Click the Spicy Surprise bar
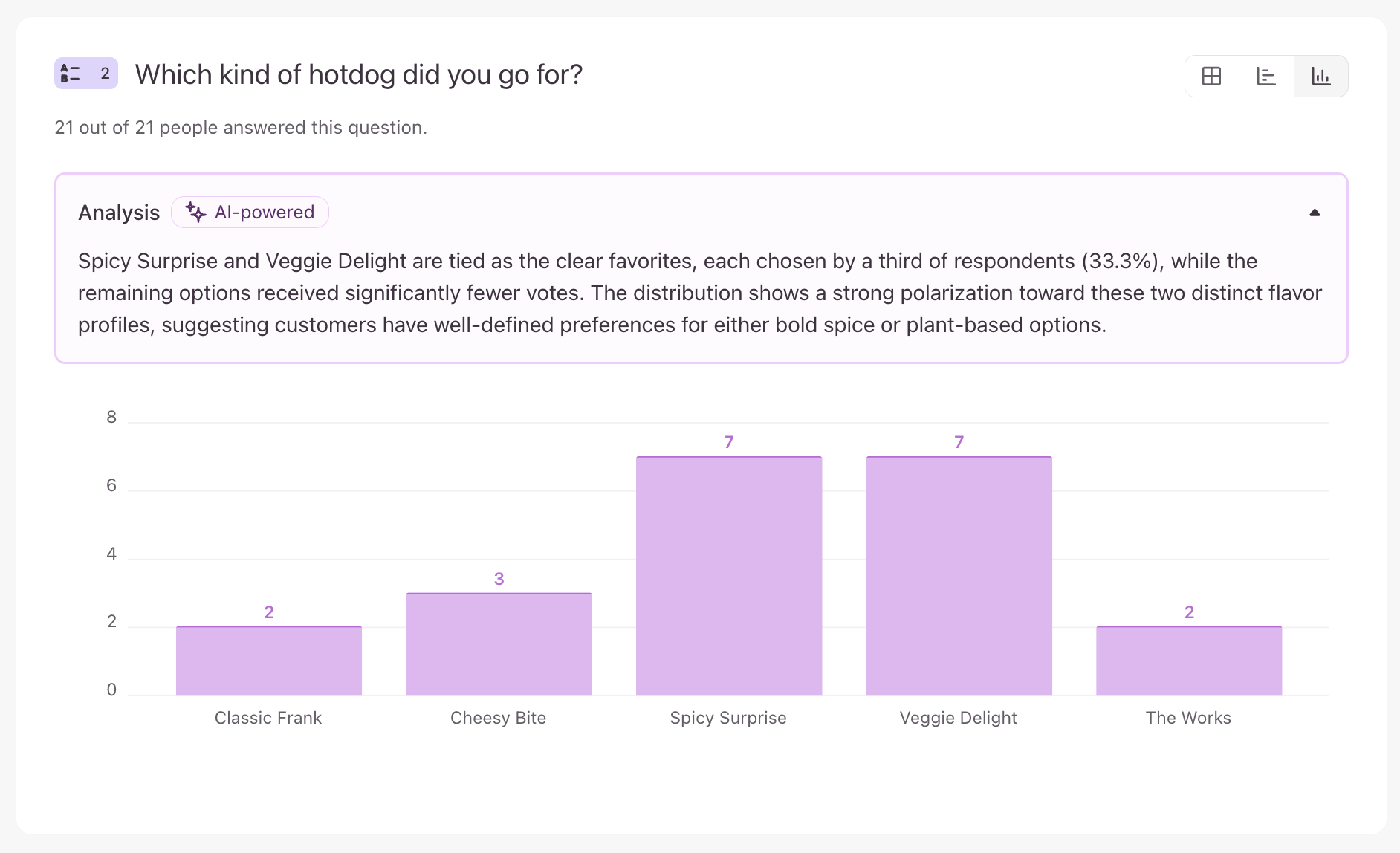The height and width of the screenshot is (853, 1400). (x=729, y=576)
